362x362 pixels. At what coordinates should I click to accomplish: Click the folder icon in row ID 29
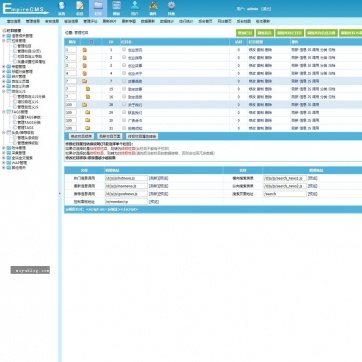[88, 112]
